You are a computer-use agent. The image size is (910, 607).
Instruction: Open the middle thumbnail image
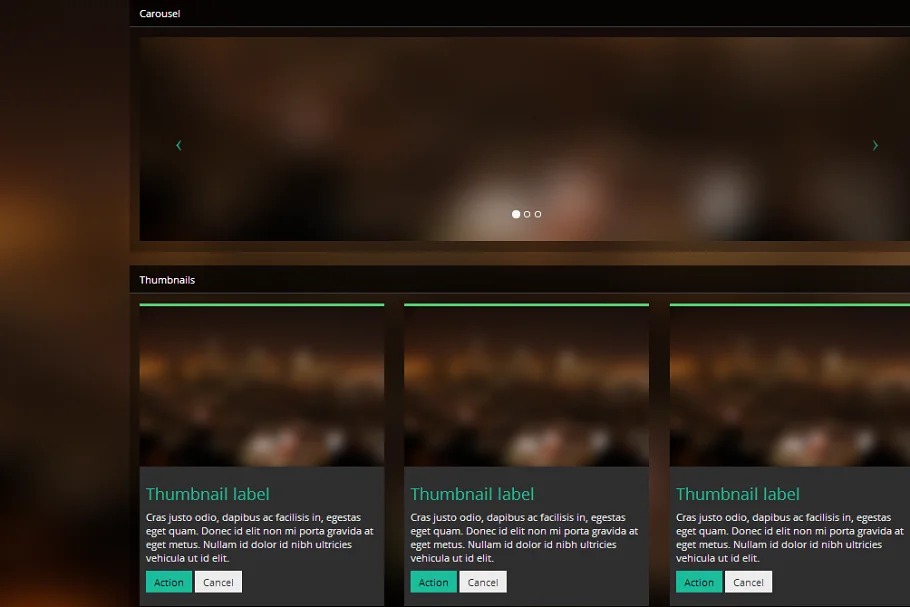[526, 386]
